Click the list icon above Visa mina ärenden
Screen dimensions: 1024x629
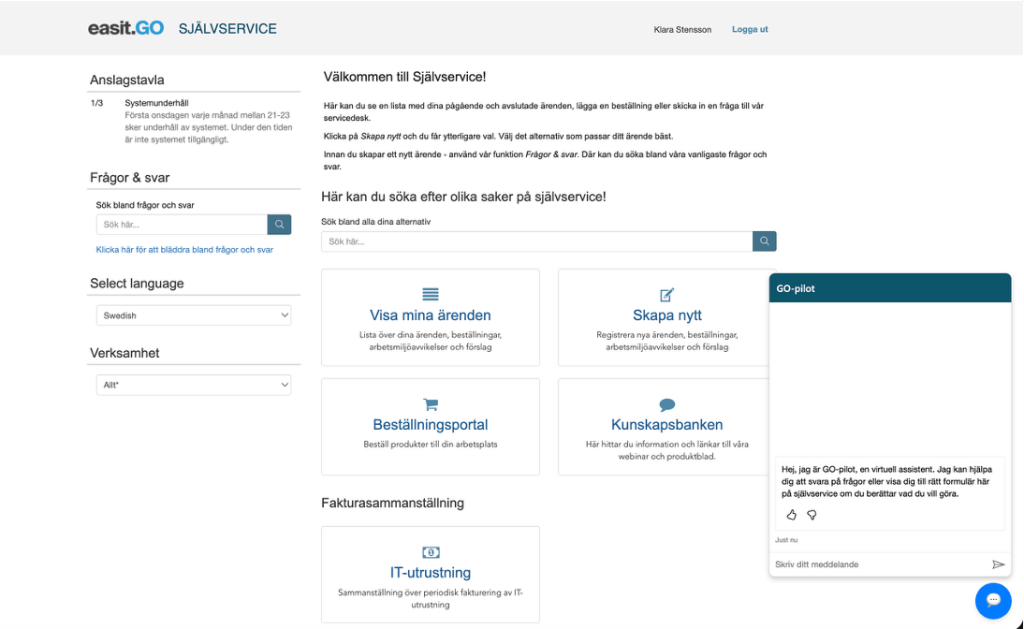(x=430, y=294)
